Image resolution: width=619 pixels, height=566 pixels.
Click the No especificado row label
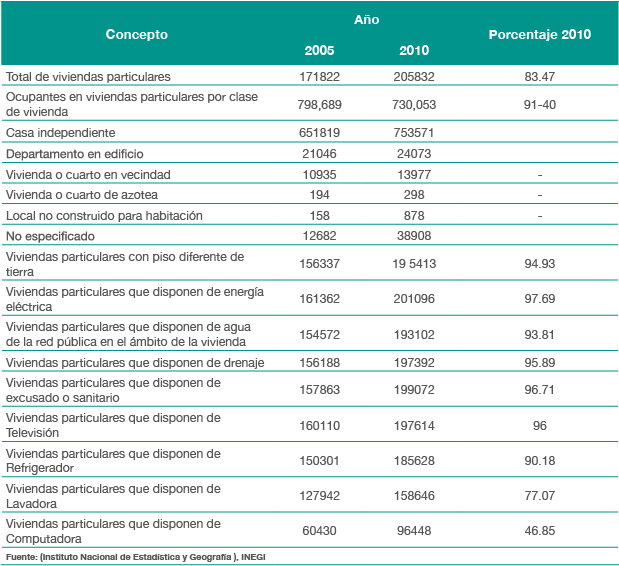click(x=50, y=237)
